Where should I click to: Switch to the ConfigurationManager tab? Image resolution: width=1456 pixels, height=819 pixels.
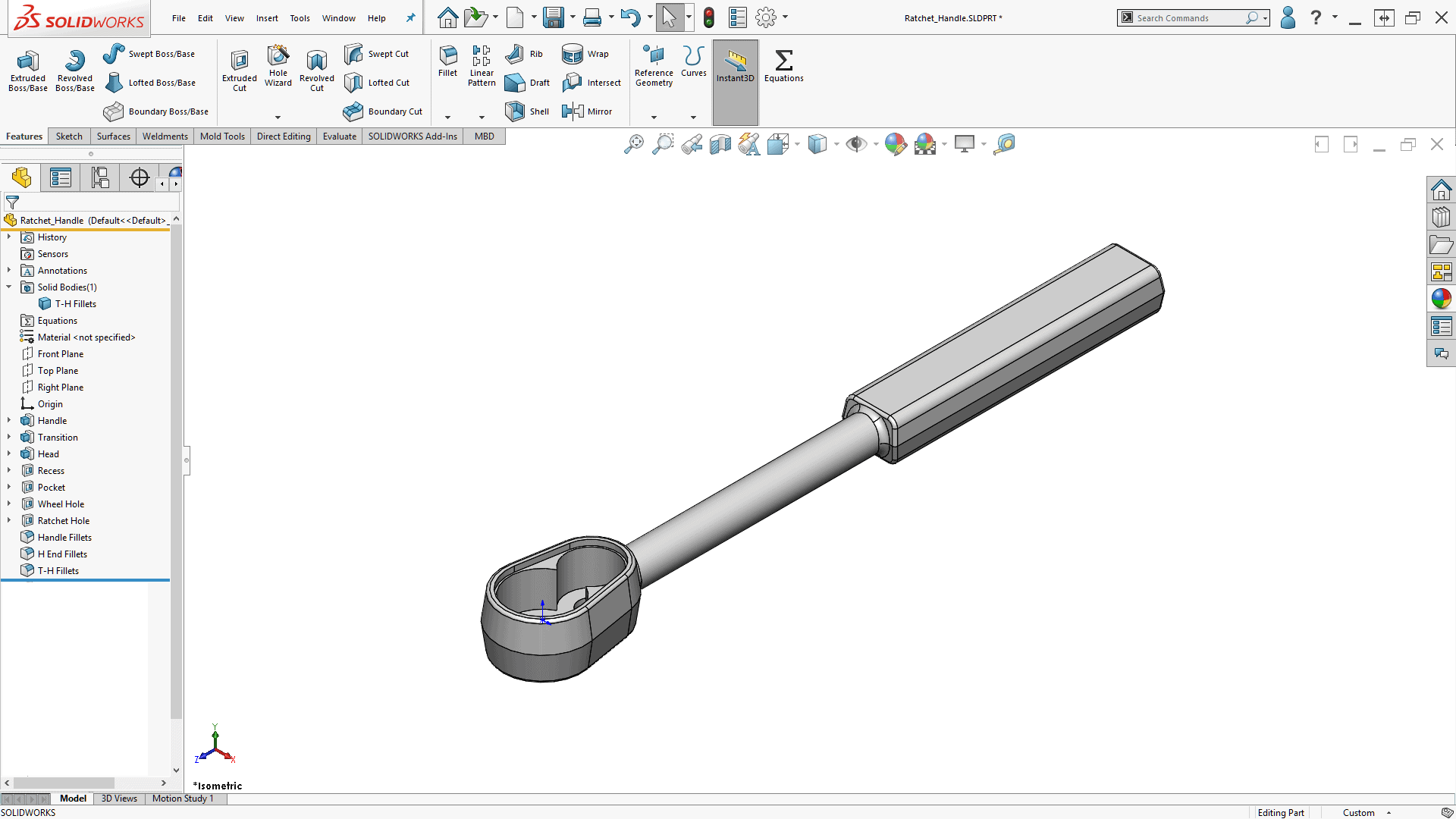click(x=100, y=178)
